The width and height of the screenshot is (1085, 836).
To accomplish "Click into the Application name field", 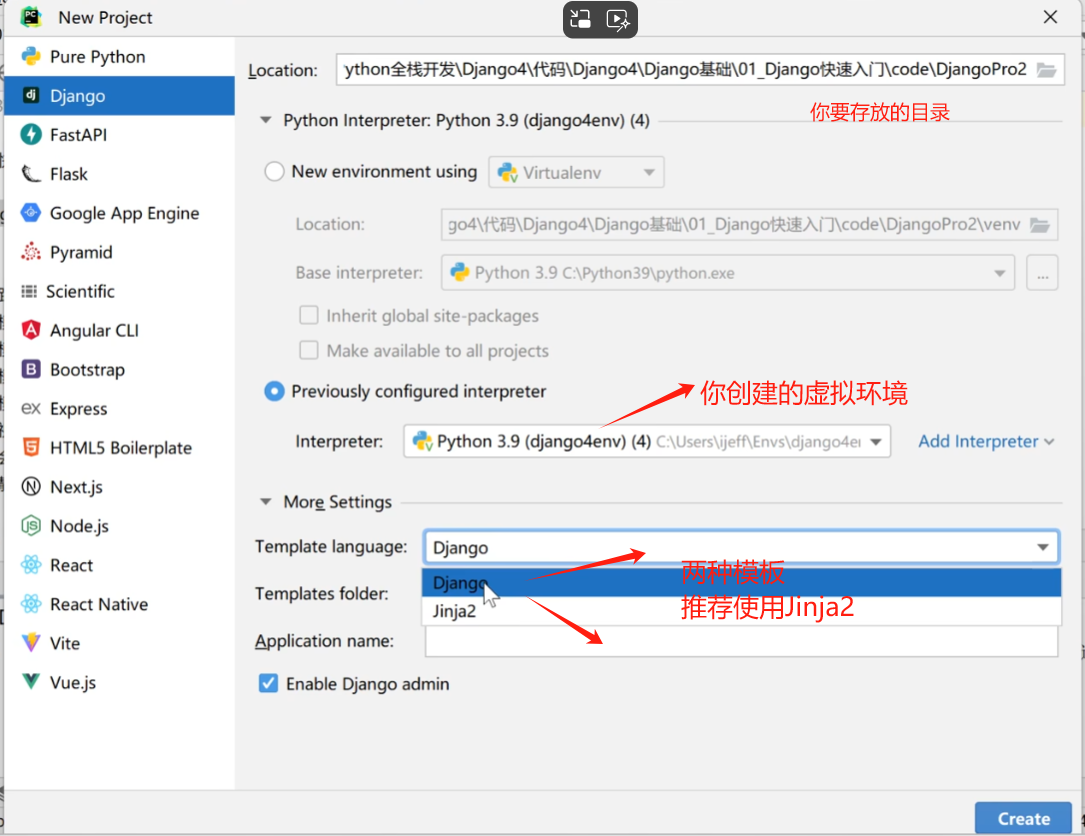I will [x=740, y=642].
